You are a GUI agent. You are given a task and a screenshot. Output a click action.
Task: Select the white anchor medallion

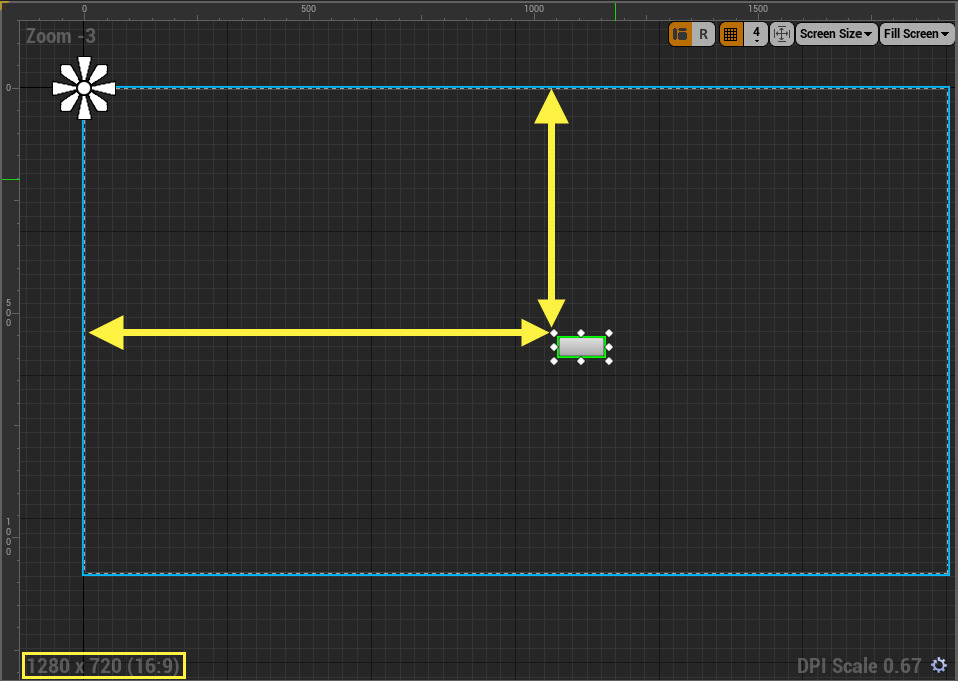[84, 88]
